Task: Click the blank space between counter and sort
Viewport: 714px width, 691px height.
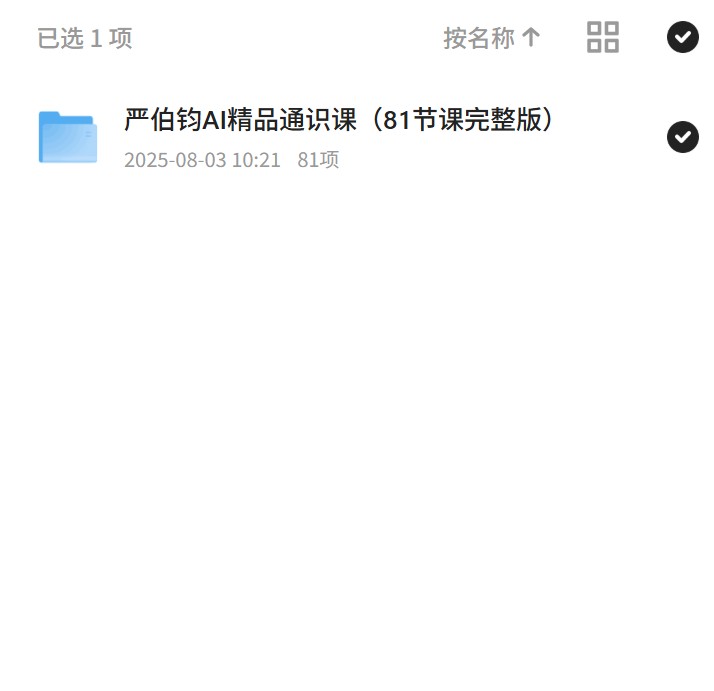Action: point(287,38)
